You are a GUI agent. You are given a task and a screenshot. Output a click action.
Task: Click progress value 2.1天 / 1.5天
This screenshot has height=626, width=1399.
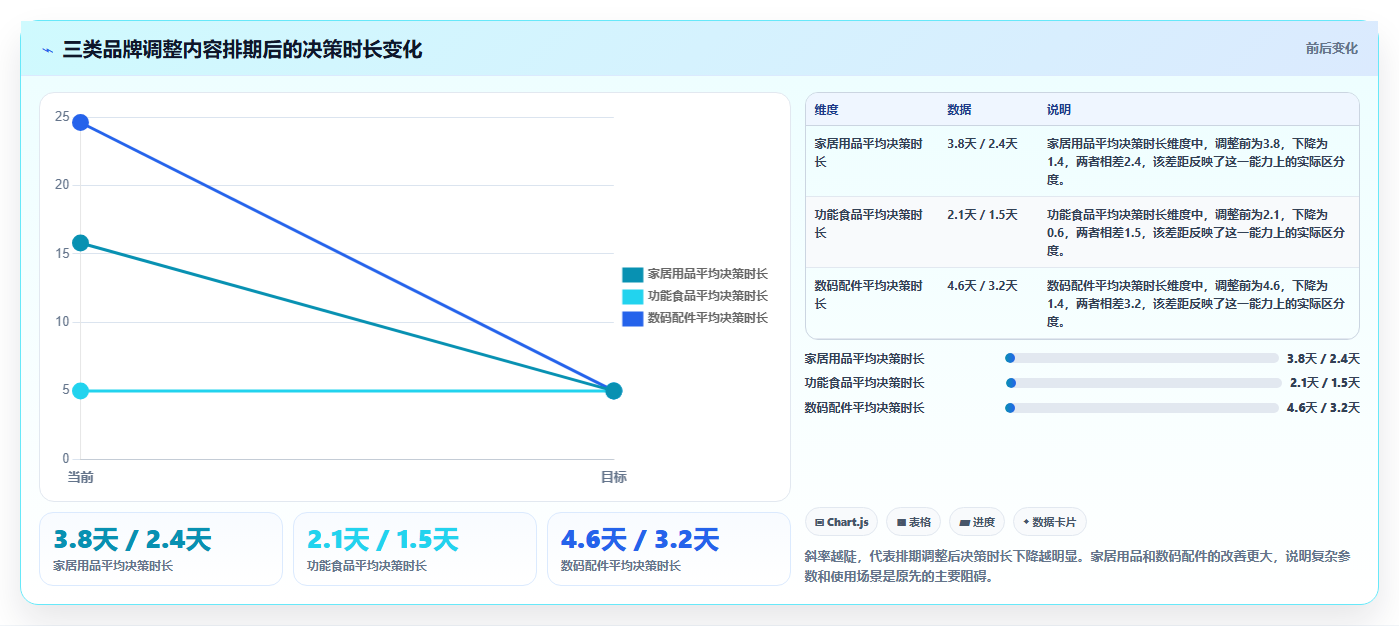tap(1325, 383)
